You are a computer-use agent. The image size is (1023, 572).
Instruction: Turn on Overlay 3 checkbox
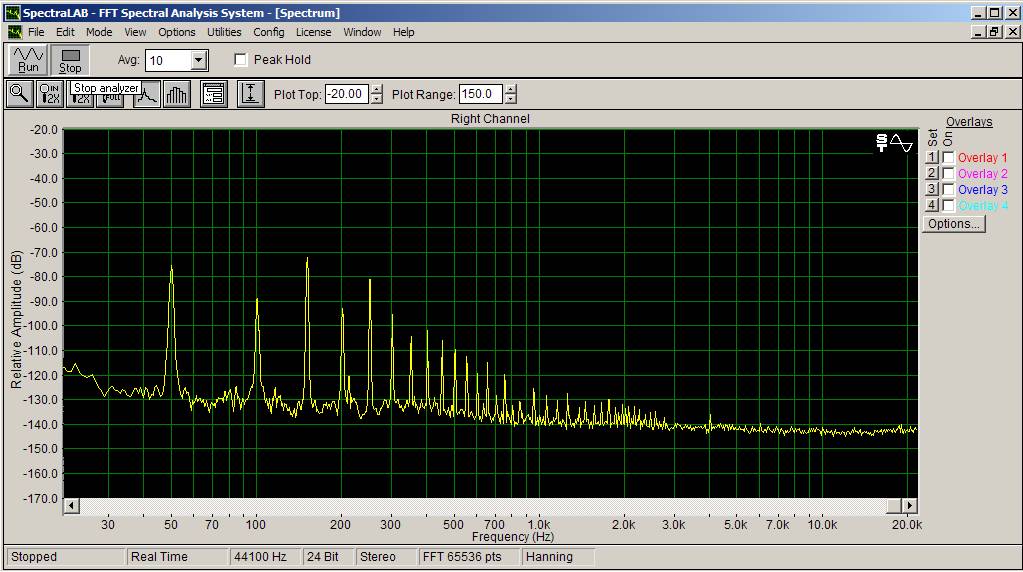949,189
